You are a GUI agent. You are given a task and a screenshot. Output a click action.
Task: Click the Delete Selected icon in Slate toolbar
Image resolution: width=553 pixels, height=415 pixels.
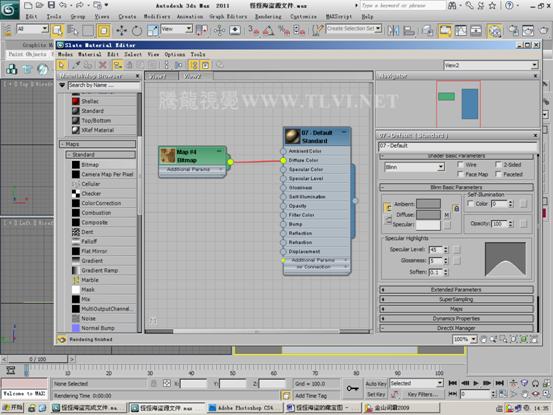(103, 65)
